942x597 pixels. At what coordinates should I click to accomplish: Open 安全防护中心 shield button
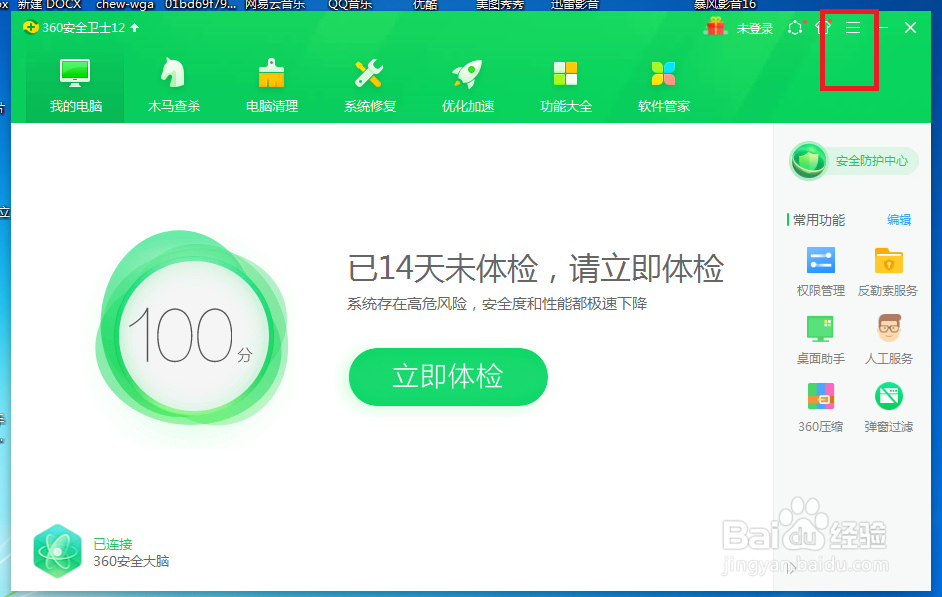coord(854,161)
